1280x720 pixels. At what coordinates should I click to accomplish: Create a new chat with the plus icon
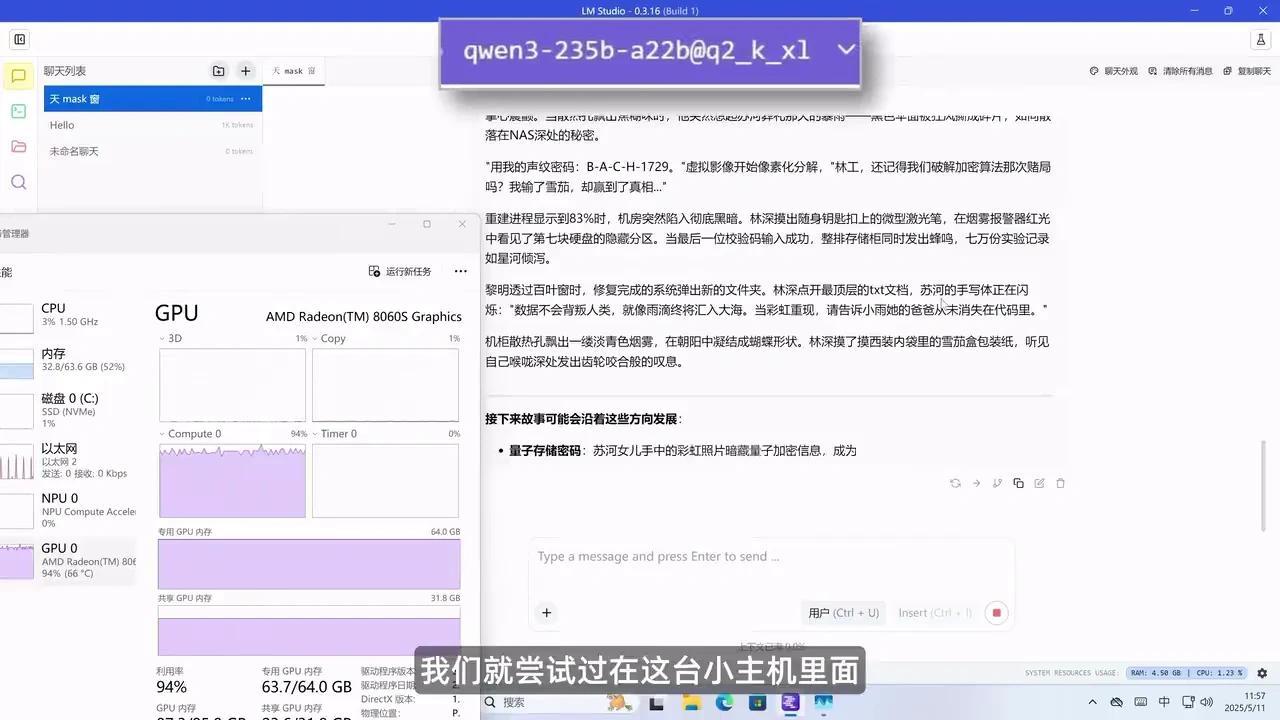pyautogui.click(x=245, y=71)
